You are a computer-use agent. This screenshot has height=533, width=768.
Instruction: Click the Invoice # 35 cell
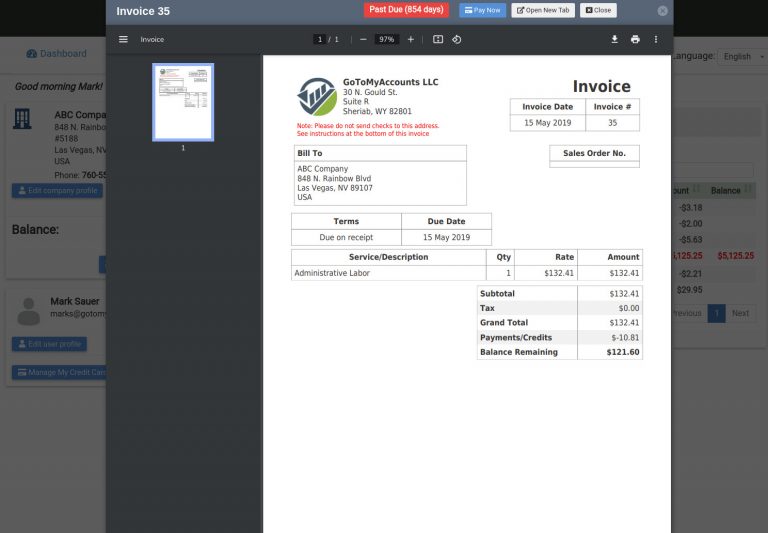click(612, 123)
